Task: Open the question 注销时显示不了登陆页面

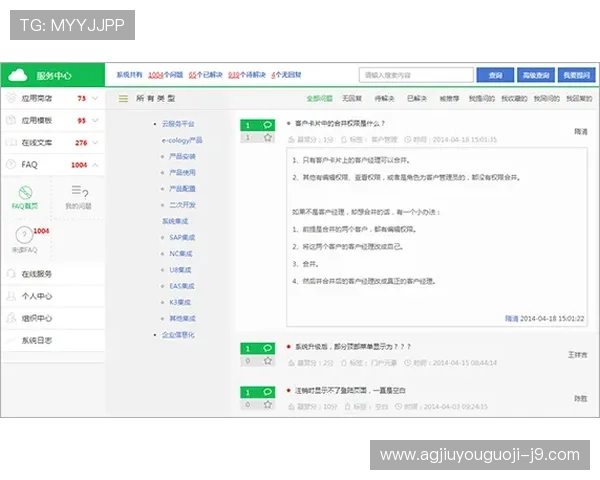Action: click(350, 390)
